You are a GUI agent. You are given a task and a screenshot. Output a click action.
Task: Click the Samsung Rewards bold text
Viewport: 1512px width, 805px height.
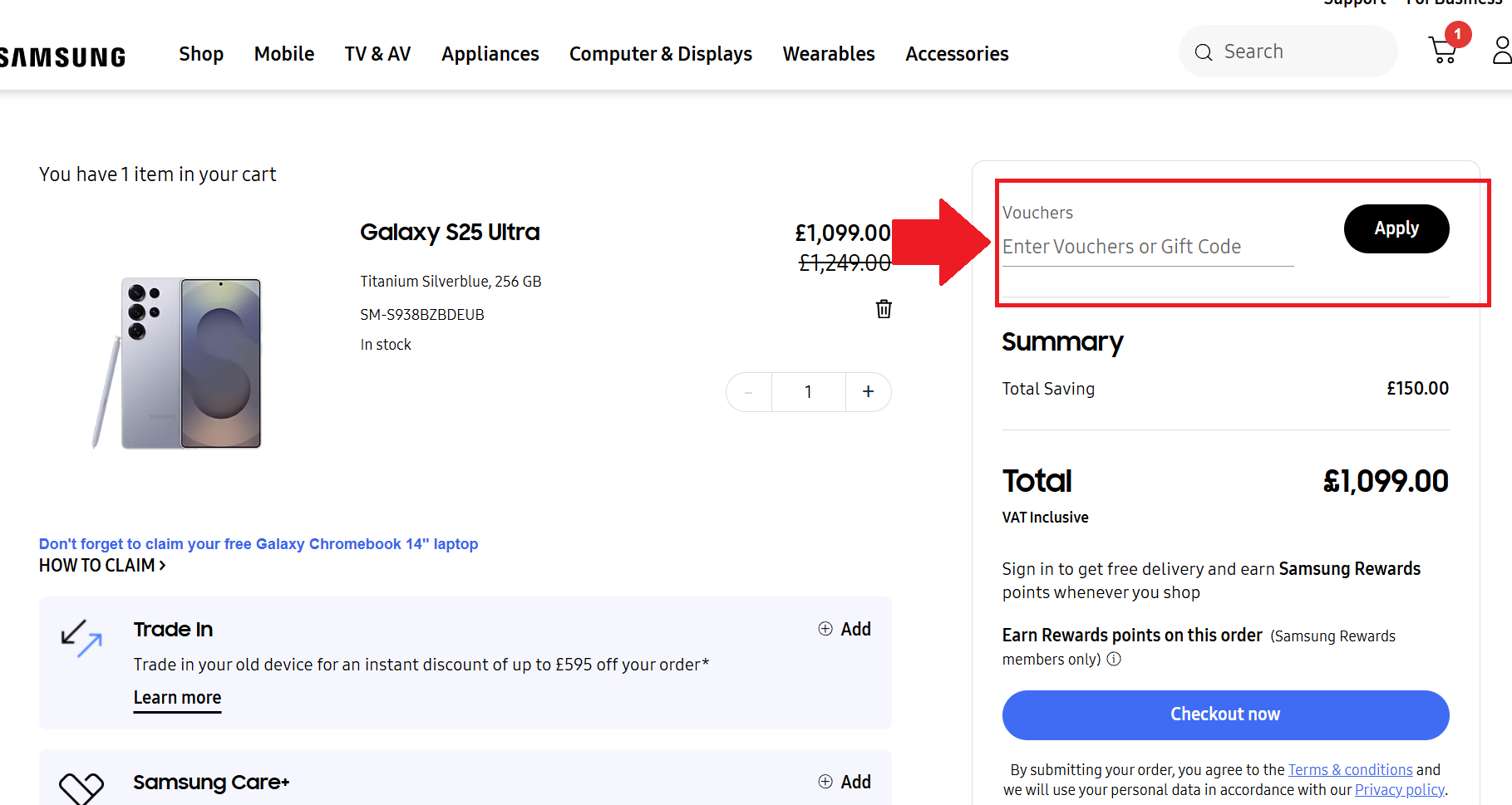pos(1350,569)
